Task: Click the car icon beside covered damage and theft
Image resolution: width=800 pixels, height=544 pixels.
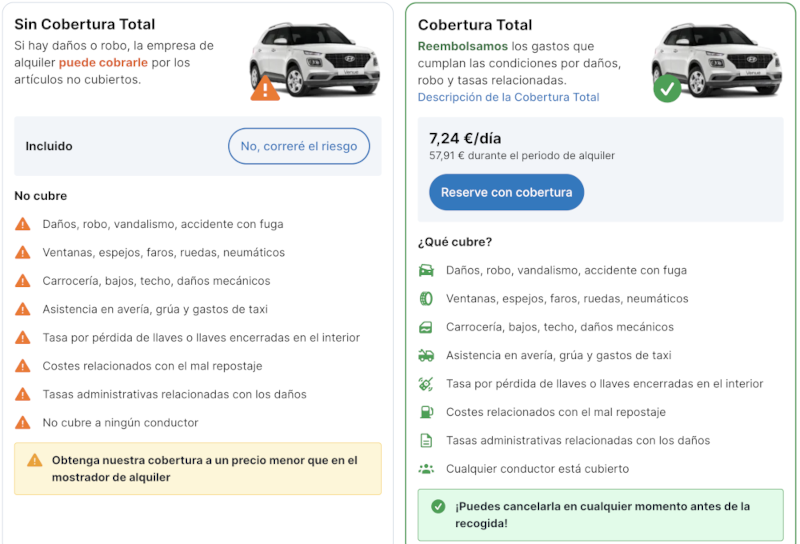Action: pos(426,270)
